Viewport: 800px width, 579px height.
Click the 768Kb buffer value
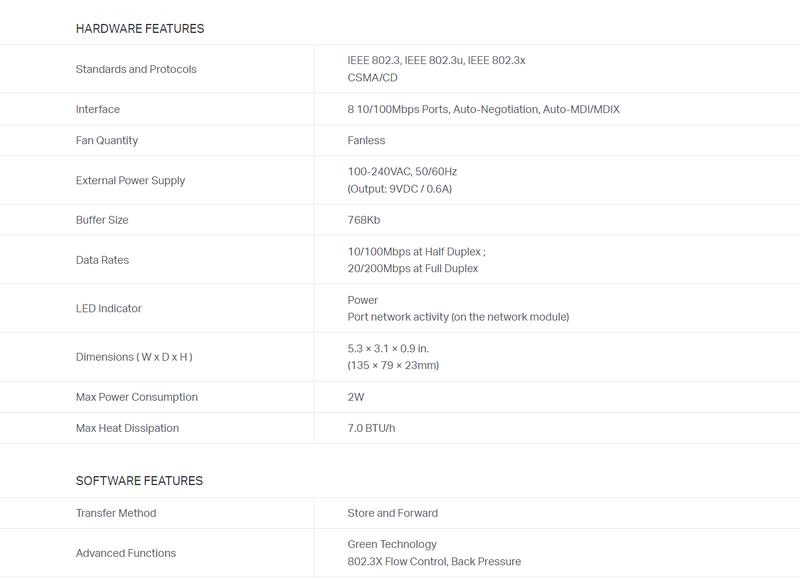click(364, 220)
